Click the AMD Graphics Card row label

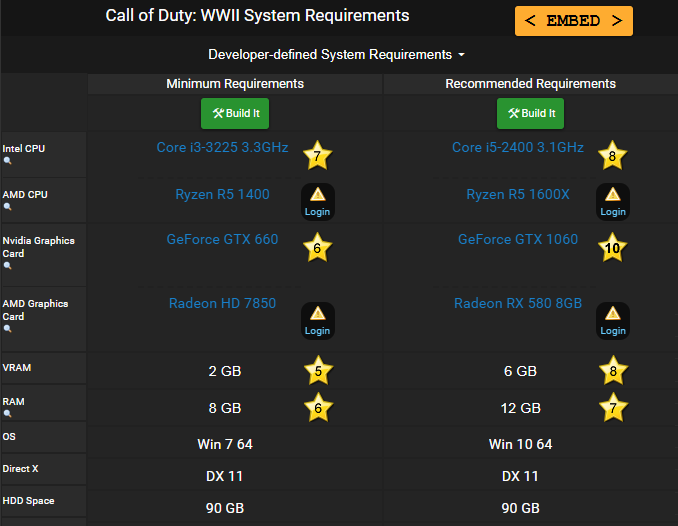pyautogui.click(x=35, y=310)
